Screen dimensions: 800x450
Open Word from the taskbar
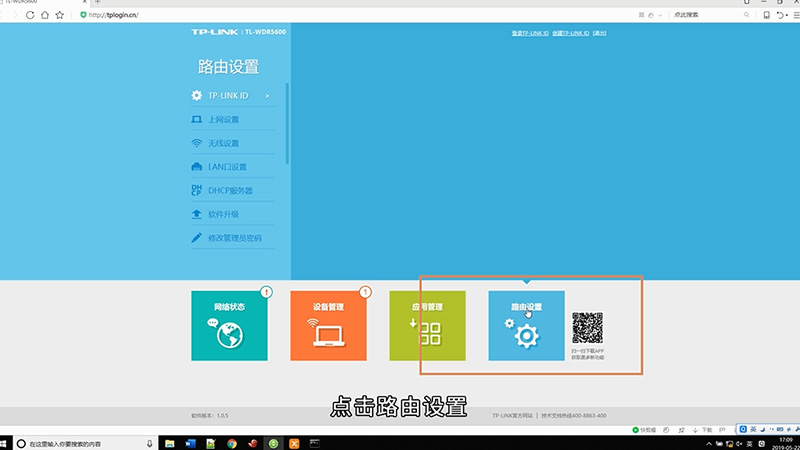tap(190, 443)
